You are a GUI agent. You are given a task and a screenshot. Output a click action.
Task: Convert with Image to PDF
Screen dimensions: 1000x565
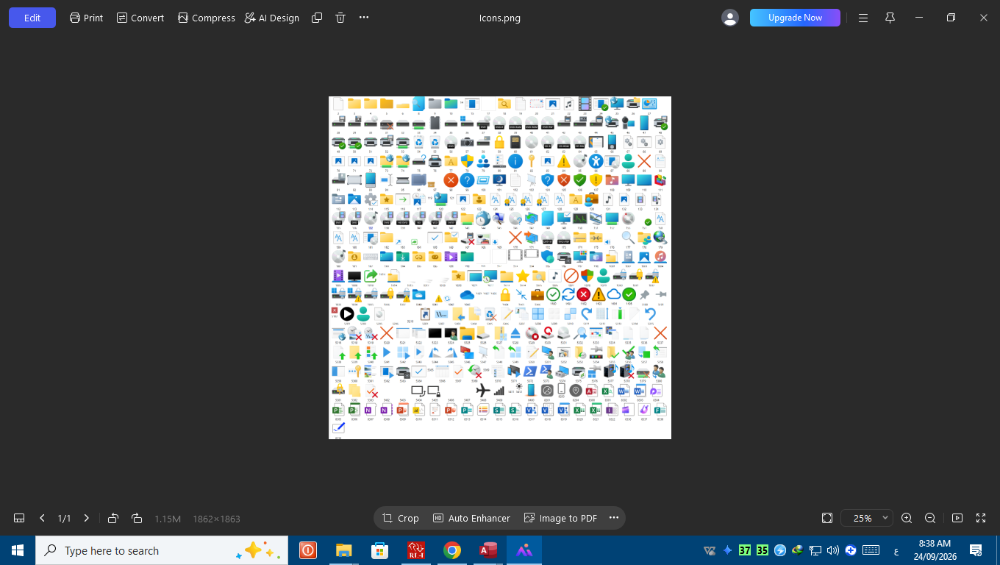click(561, 518)
